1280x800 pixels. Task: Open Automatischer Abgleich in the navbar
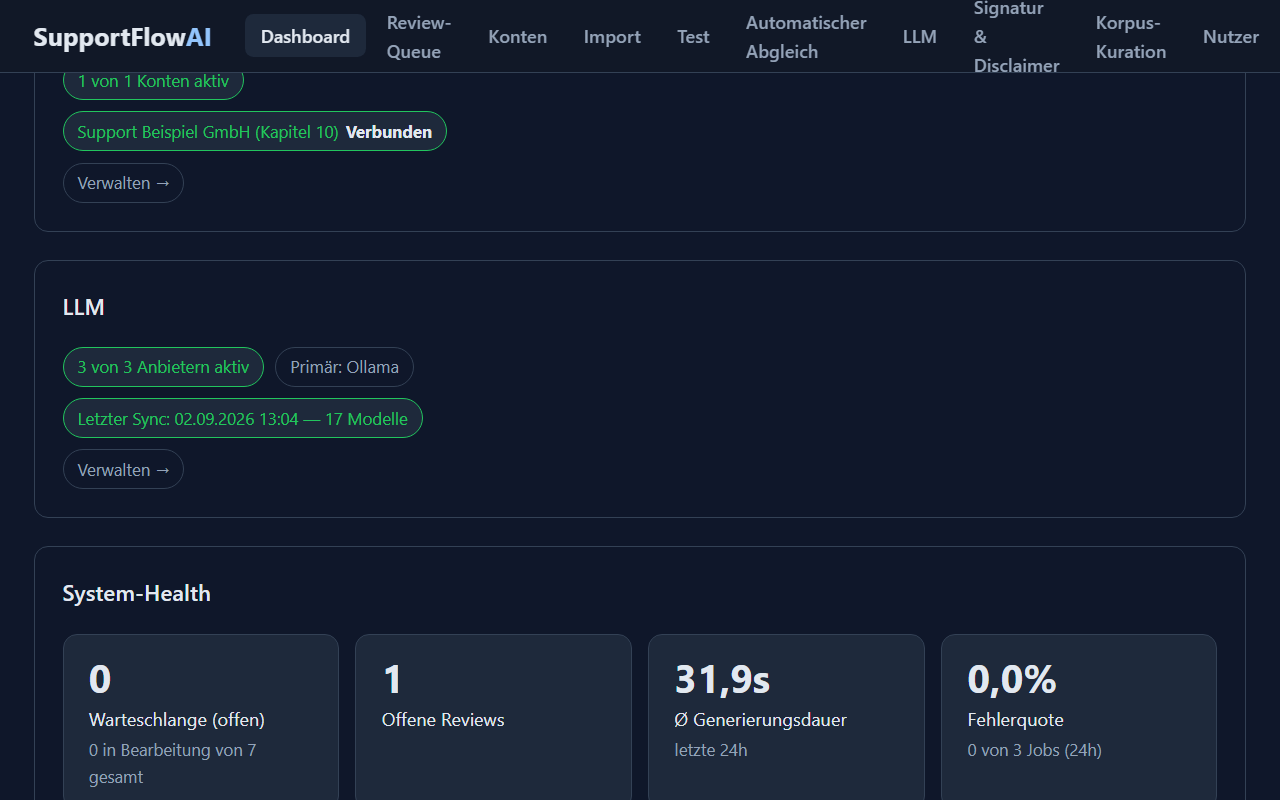click(x=806, y=37)
